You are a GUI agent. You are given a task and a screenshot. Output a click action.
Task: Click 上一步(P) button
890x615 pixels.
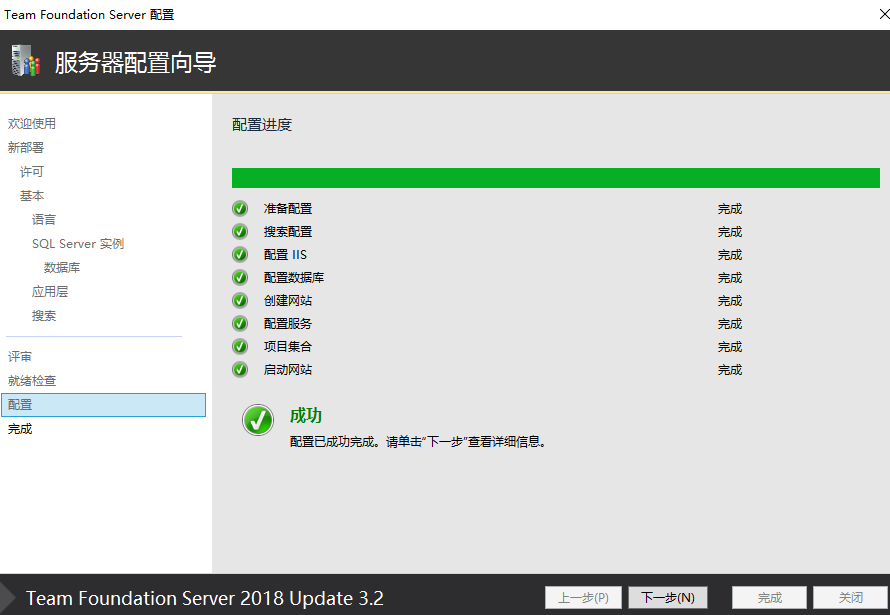click(x=583, y=597)
